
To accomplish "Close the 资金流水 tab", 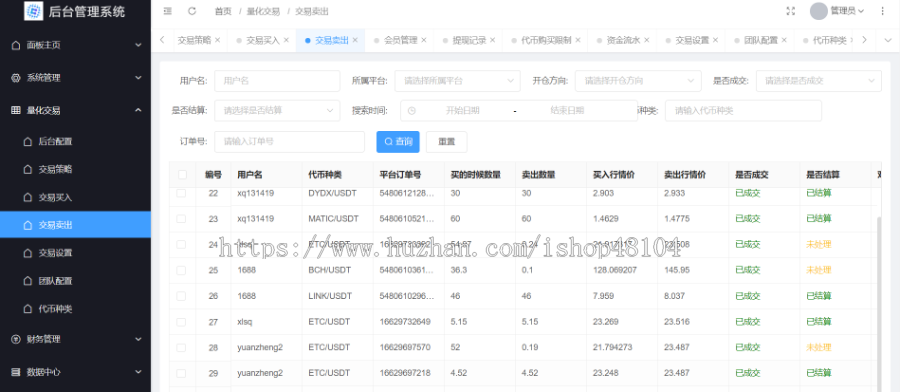I will coord(646,40).
